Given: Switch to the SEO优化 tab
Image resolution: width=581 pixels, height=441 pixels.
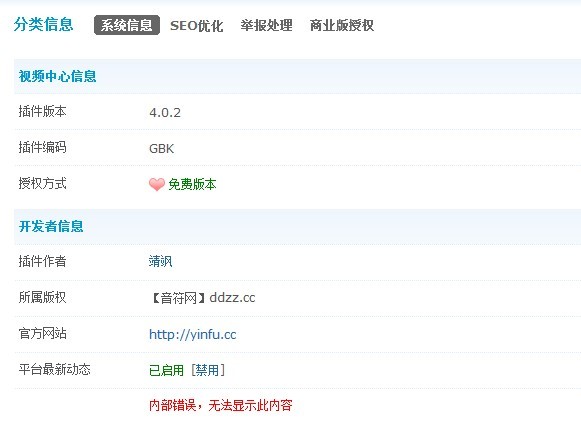Looking at the screenshot, I should (196, 26).
